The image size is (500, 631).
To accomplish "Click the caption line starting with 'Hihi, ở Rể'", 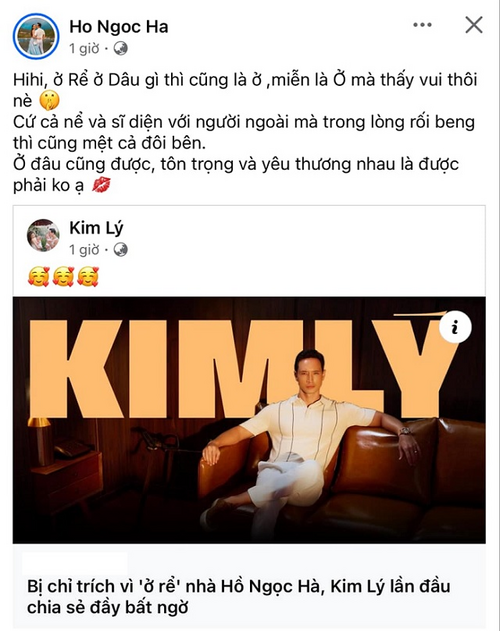I will click(245, 80).
